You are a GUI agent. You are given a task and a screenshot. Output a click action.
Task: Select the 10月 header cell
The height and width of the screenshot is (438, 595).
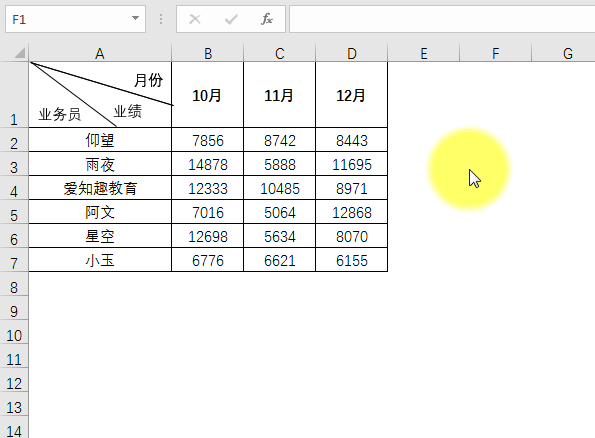click(x=207, y=95)
